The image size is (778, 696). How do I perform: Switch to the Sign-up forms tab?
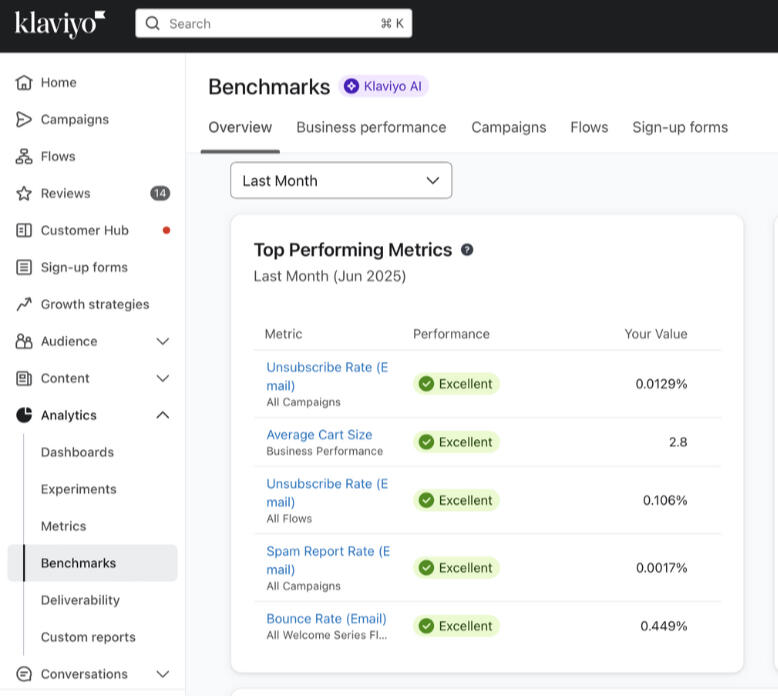tap(680, 128)
